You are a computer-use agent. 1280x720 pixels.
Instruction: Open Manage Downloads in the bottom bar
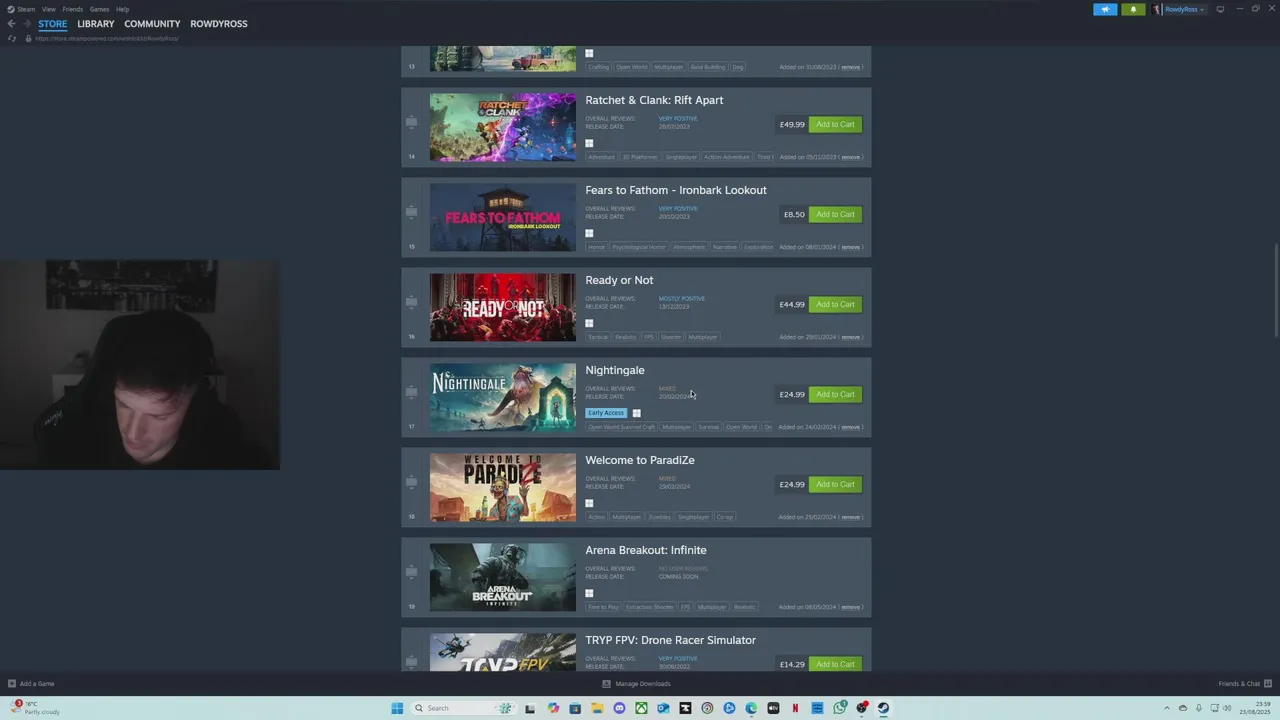pos(636,684)
